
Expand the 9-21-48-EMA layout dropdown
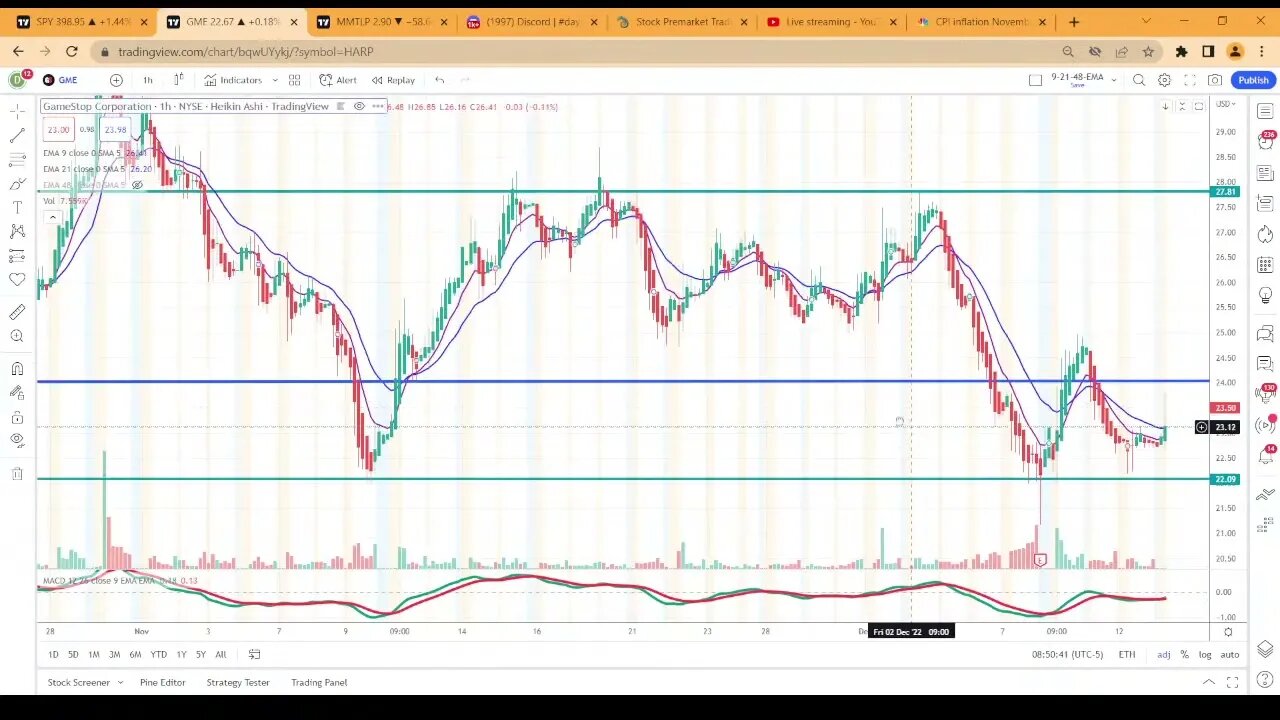(1113, 80)
